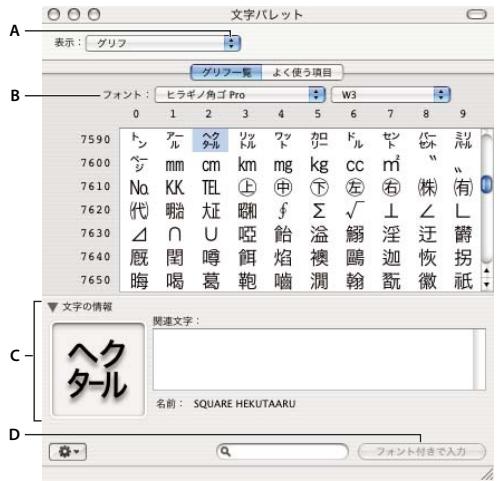Click the scrollbar down arrow
Screen dimensions: 498x481
coord(487,284)
